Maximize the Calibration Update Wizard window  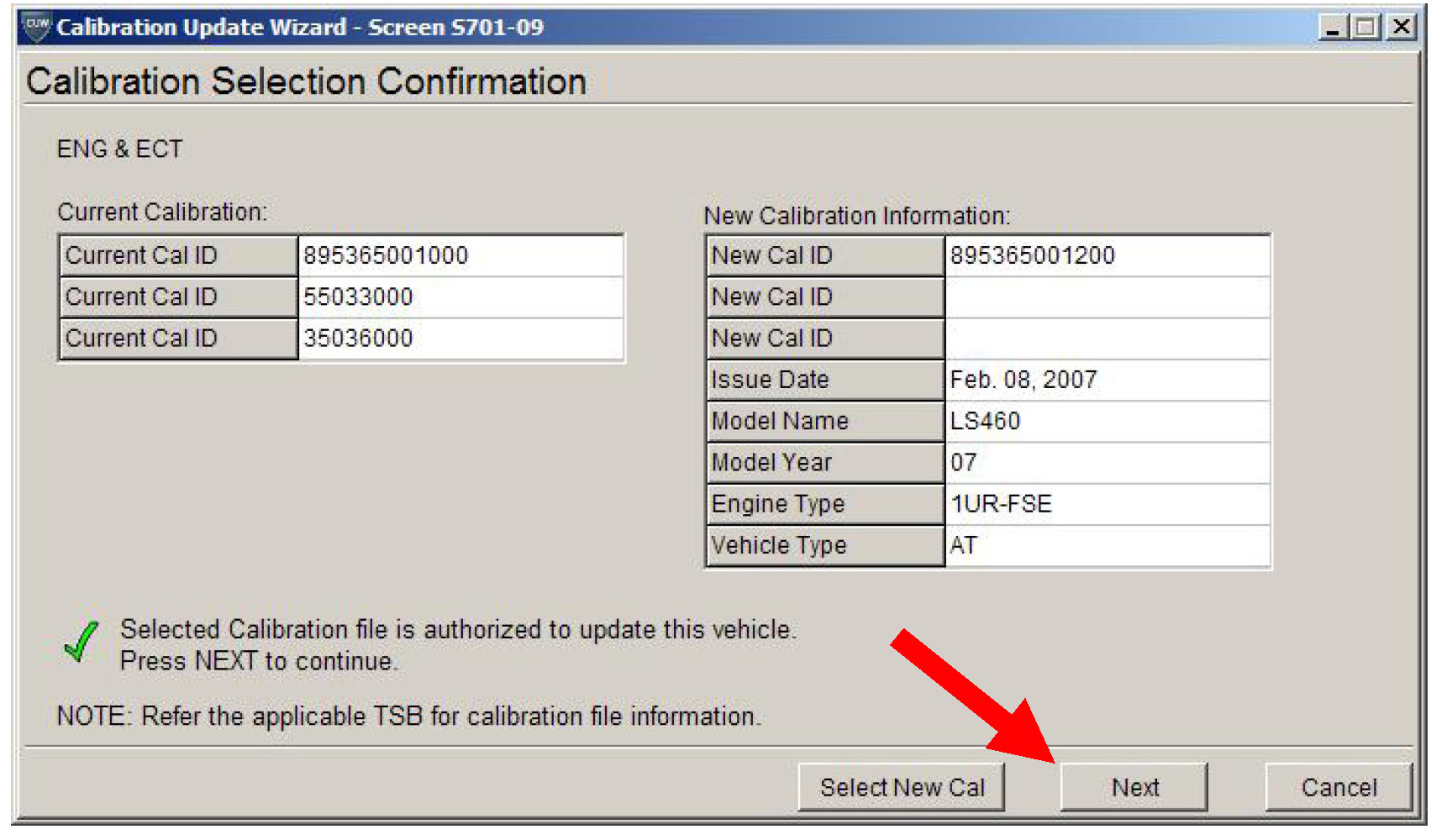(x=1365, y=28)
